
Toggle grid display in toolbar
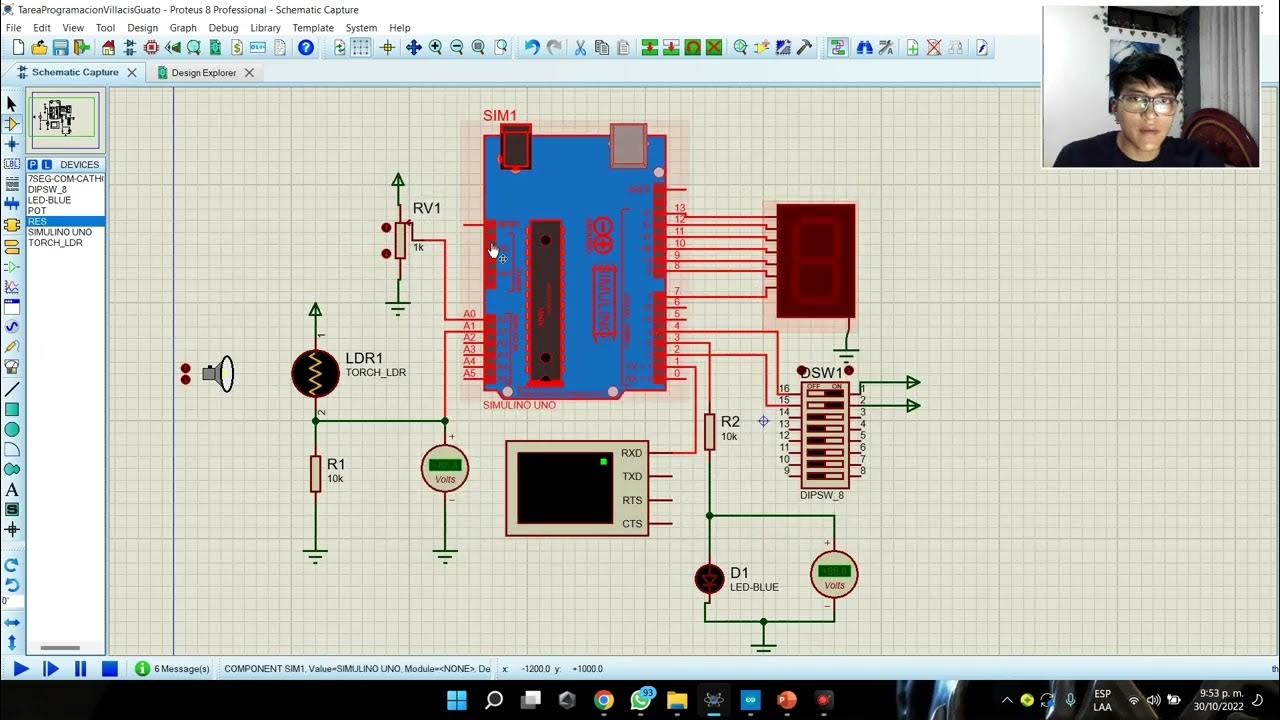(x=361, y=47)
